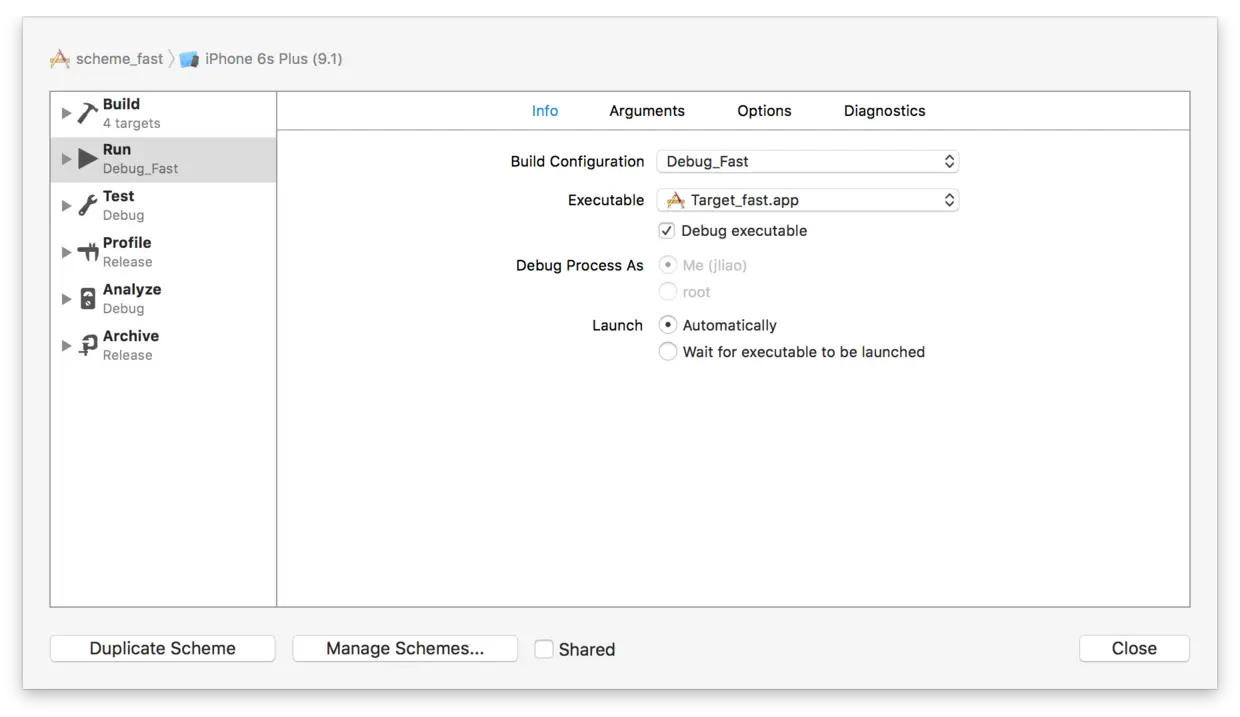Switch to the Diagnostics tab
The width and height of the screenshot is (1240, 717).
click(x=885, y=111)
